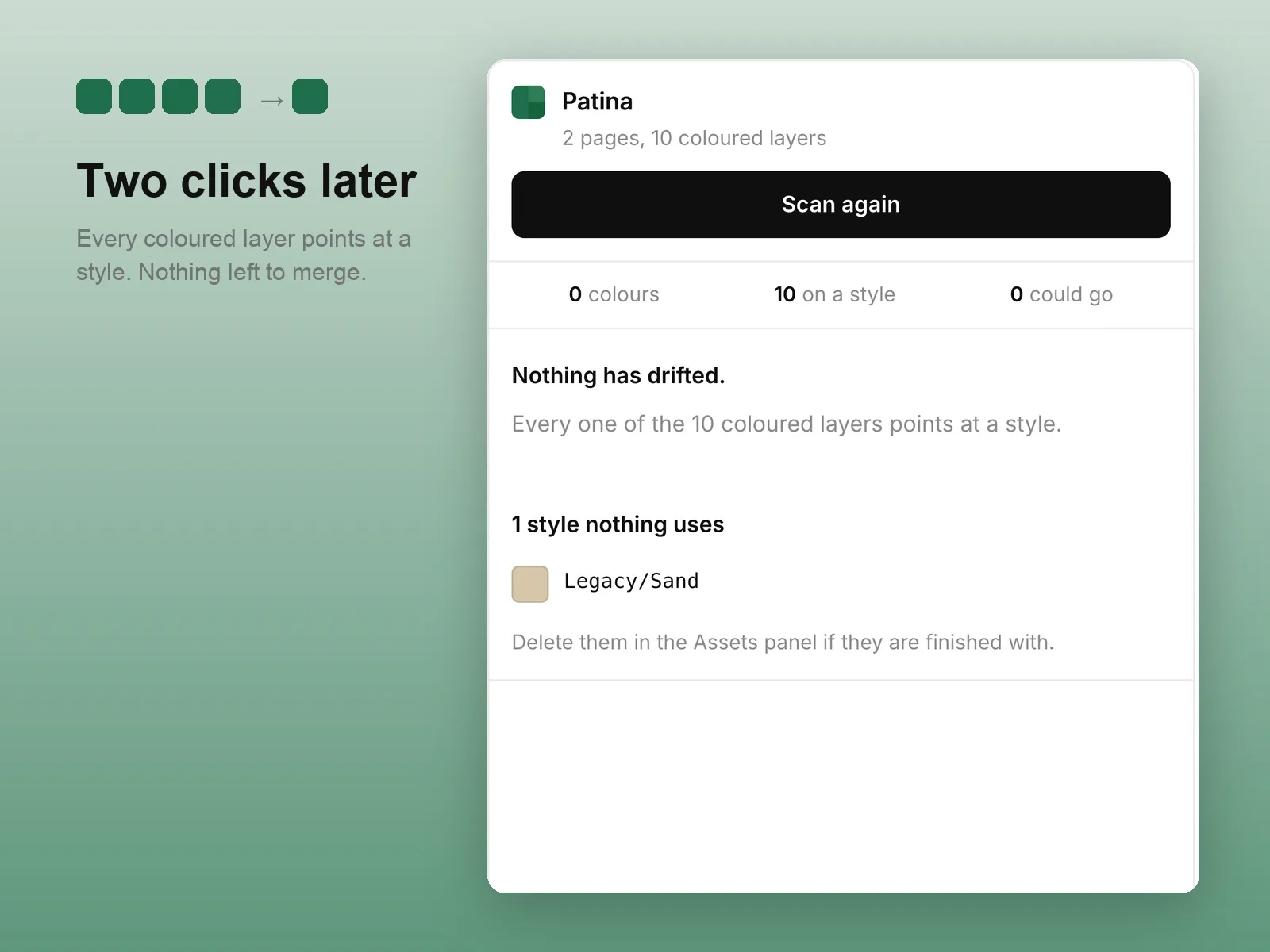The image size is (1270, 952).
Task: Click the '0 could go' stat
Action: pyautogui.click(x=1061, y=294)
